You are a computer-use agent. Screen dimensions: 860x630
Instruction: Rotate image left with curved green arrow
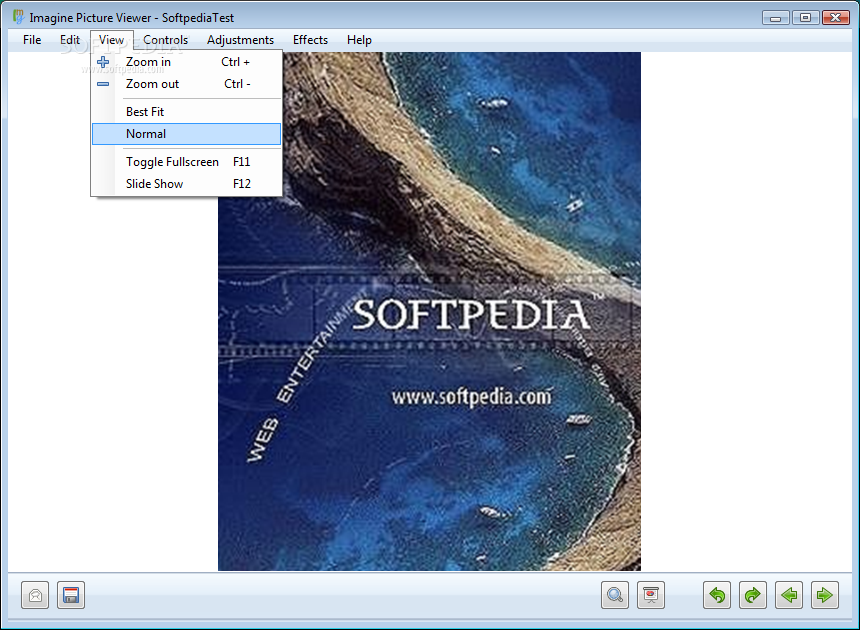coord(717,595)
